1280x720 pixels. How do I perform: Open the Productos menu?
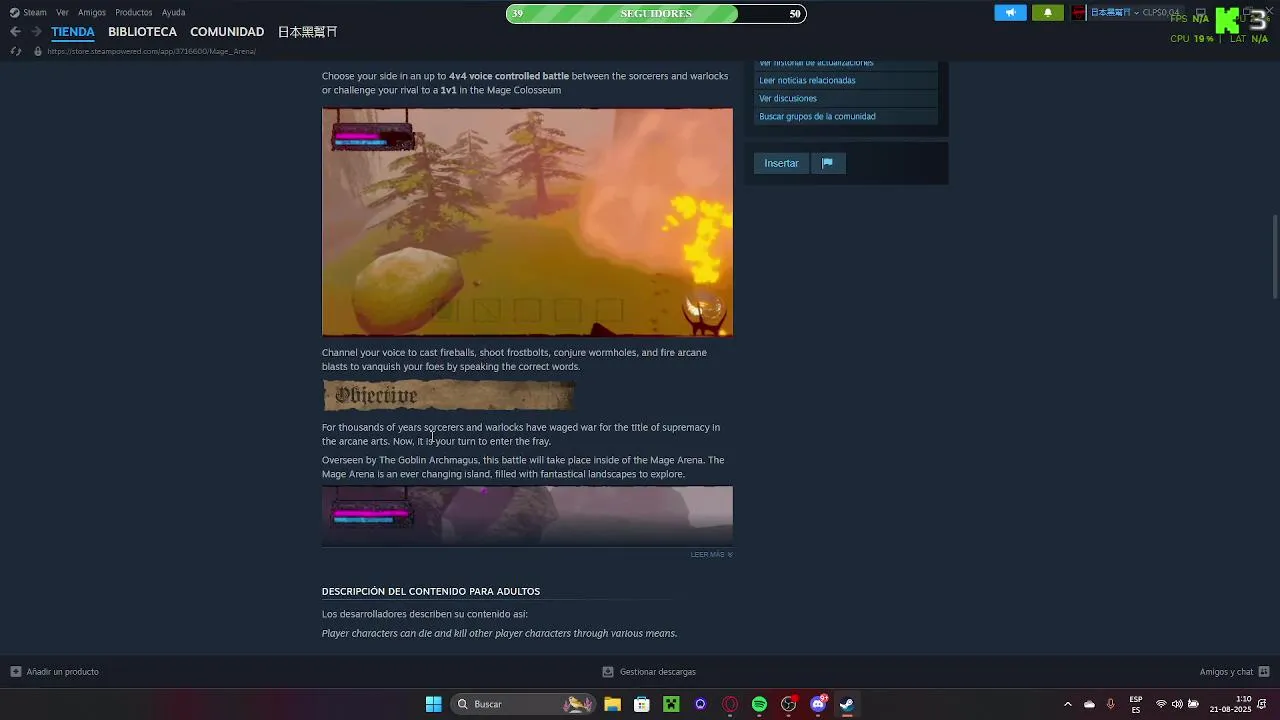point(134,13)
